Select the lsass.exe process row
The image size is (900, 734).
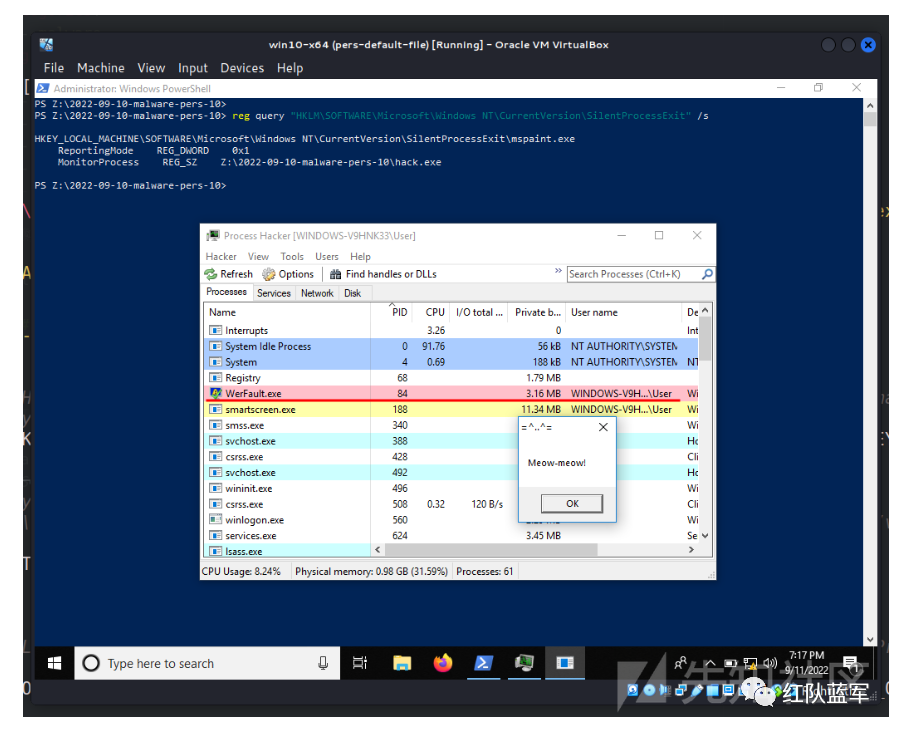[288, 552]
